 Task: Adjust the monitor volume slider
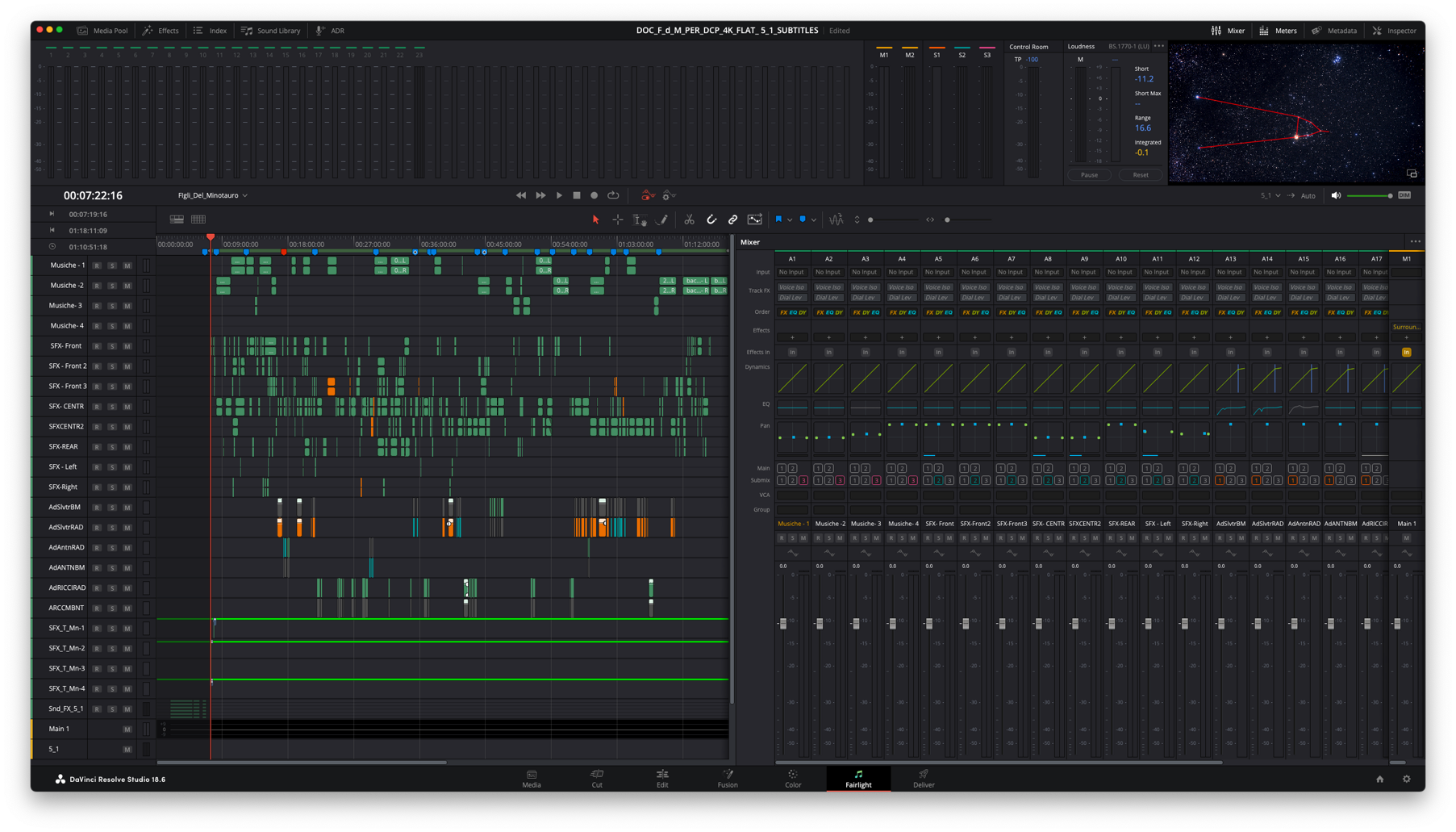click(1369, 195)
